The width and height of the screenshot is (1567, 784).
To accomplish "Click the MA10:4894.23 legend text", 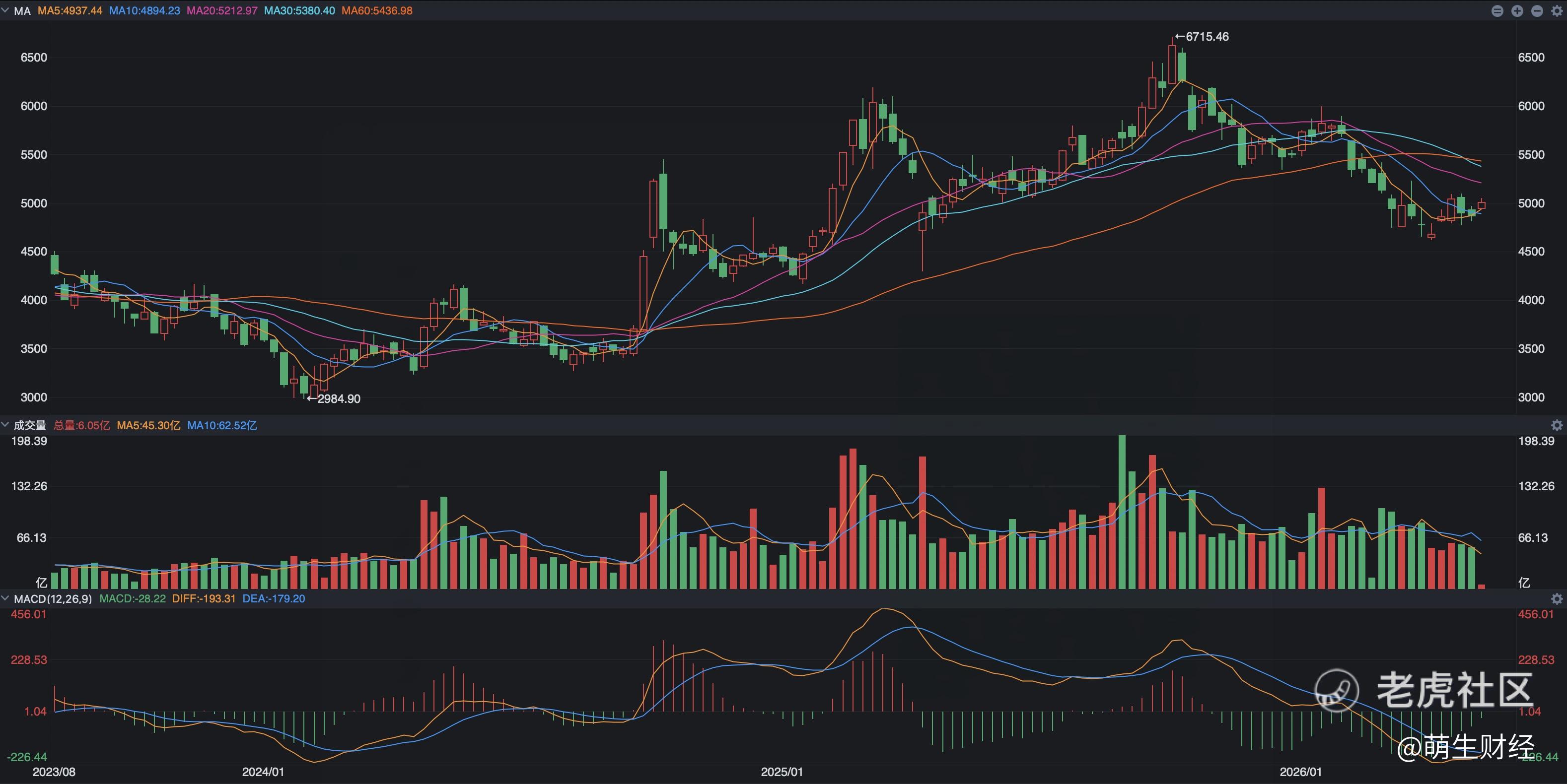I will (145, 11).
